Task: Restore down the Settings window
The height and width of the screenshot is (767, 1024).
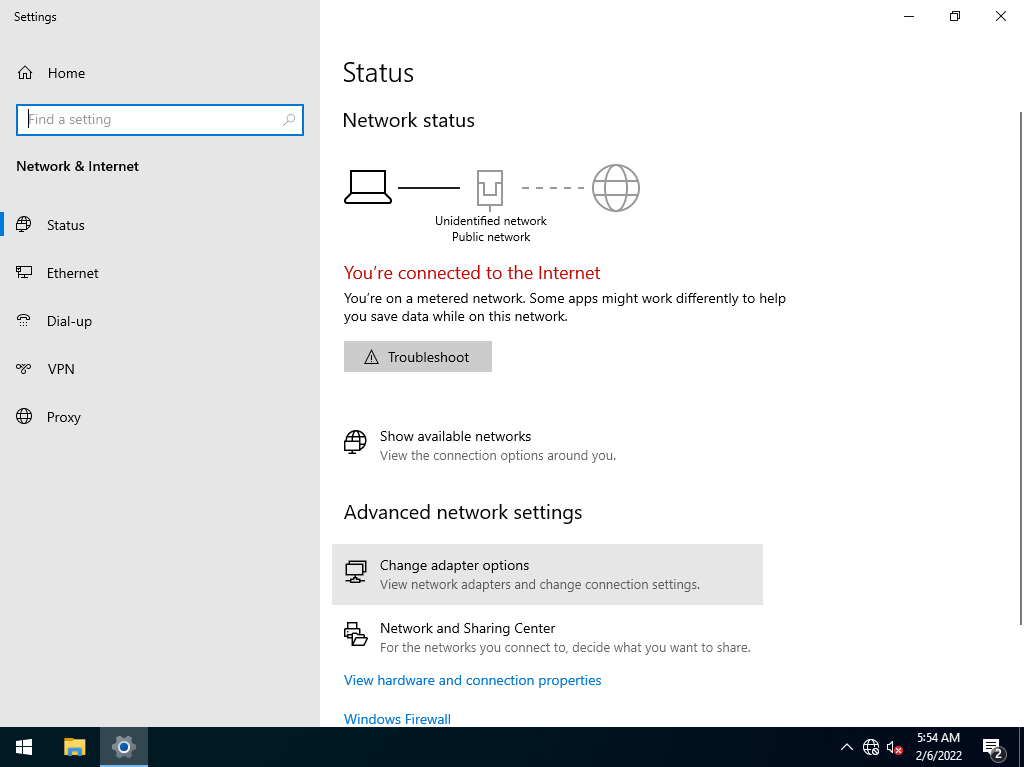Action: 955,16
